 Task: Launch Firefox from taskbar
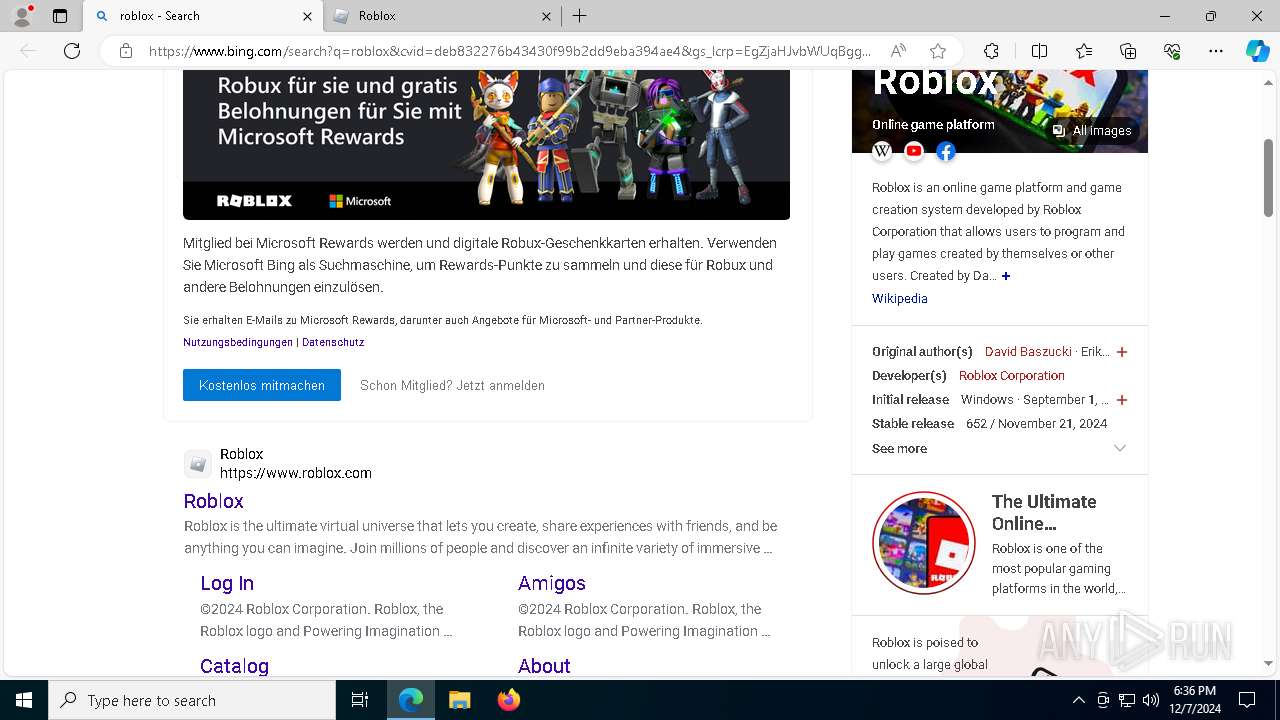click(x=508, y=700)
